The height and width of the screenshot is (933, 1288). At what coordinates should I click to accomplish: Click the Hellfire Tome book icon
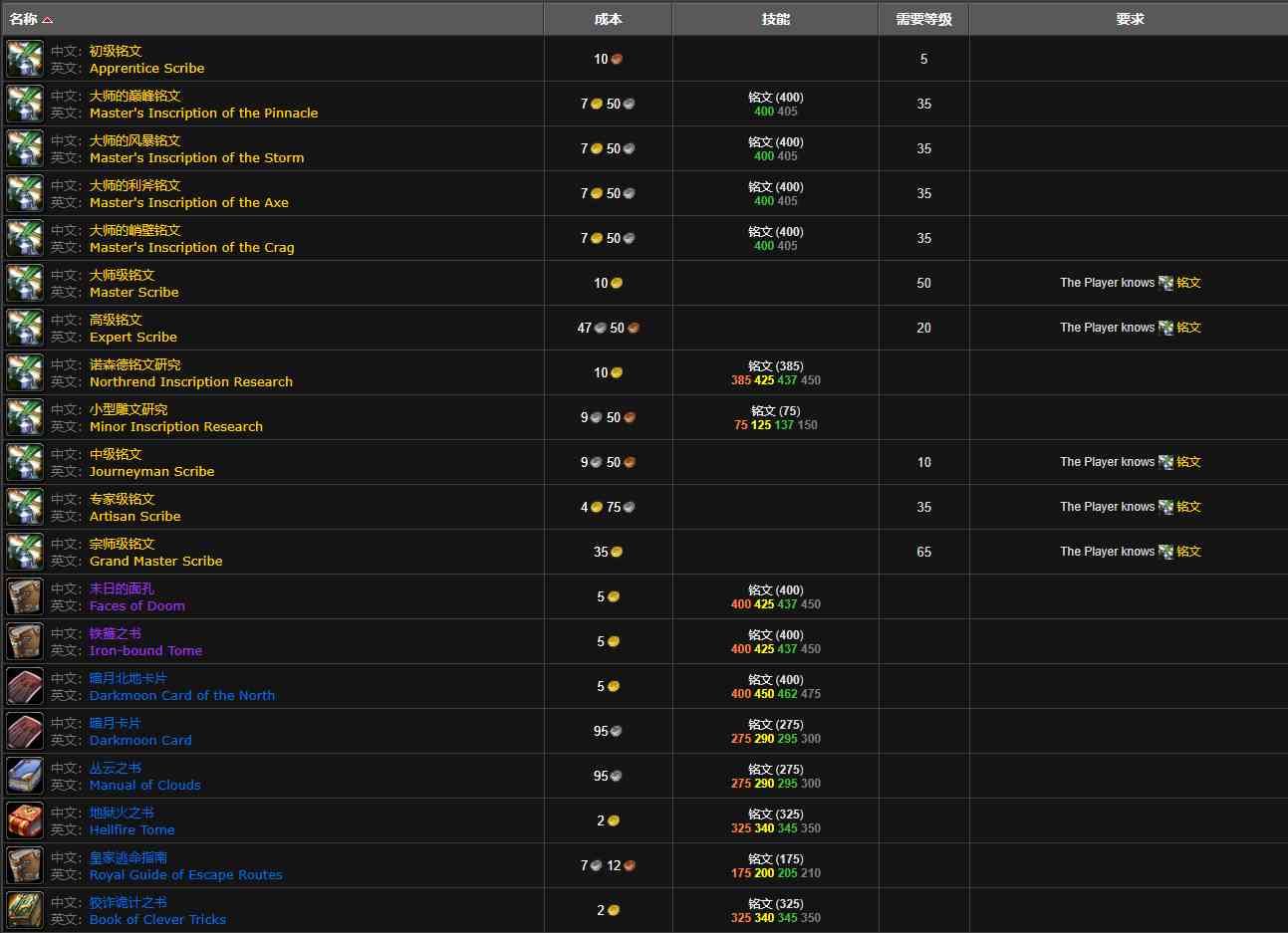25,820
